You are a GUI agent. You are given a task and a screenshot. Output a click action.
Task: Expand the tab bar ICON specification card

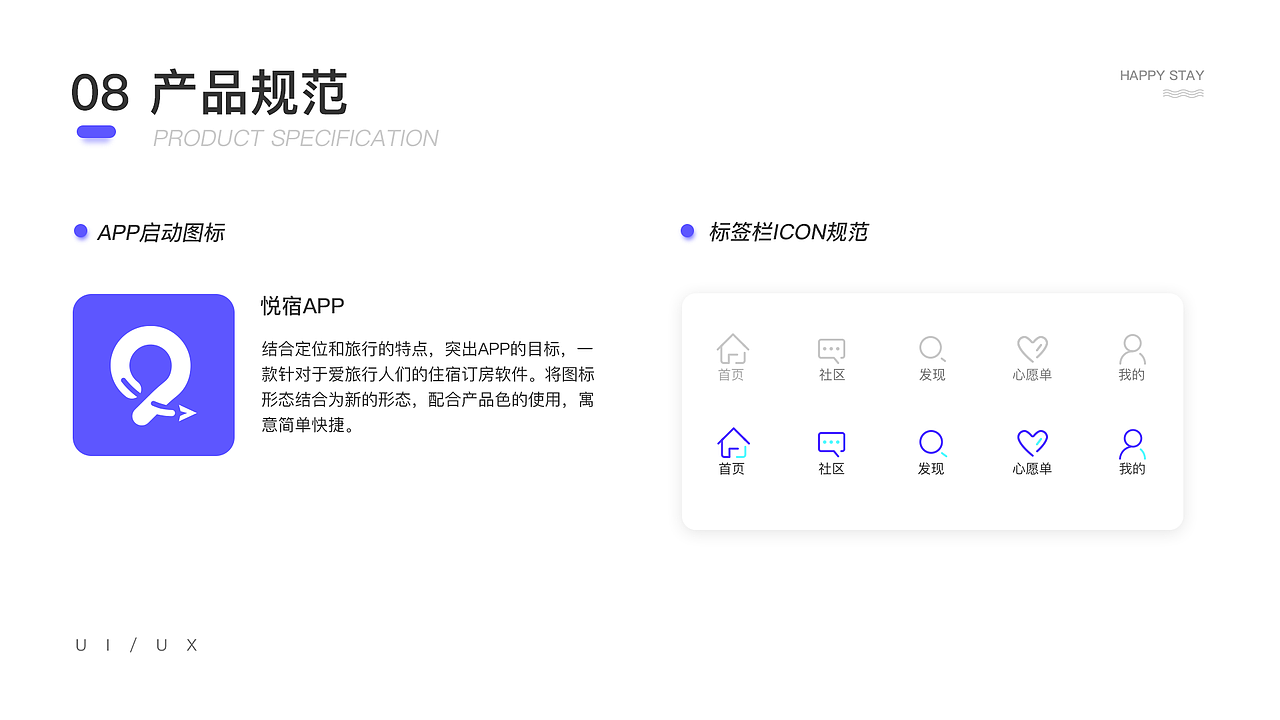[932, 411]
